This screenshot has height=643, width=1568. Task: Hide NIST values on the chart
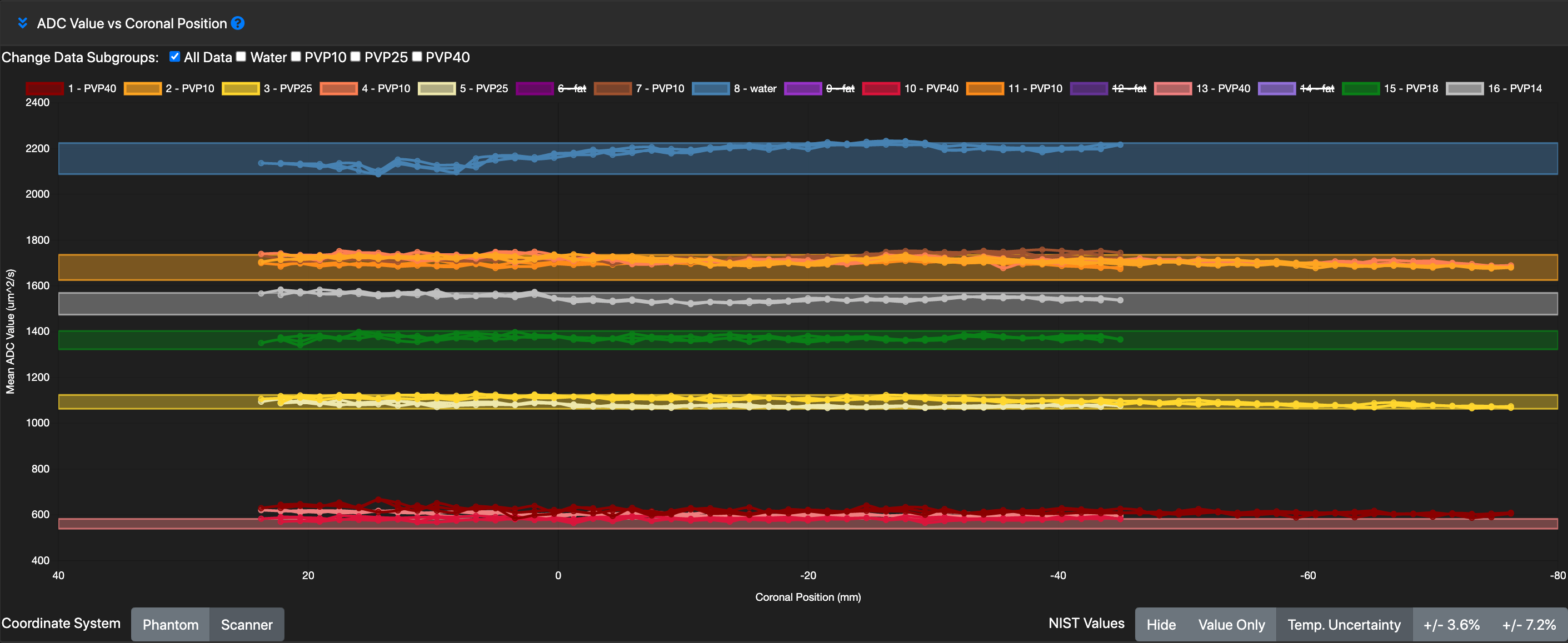pos(1161,624)
